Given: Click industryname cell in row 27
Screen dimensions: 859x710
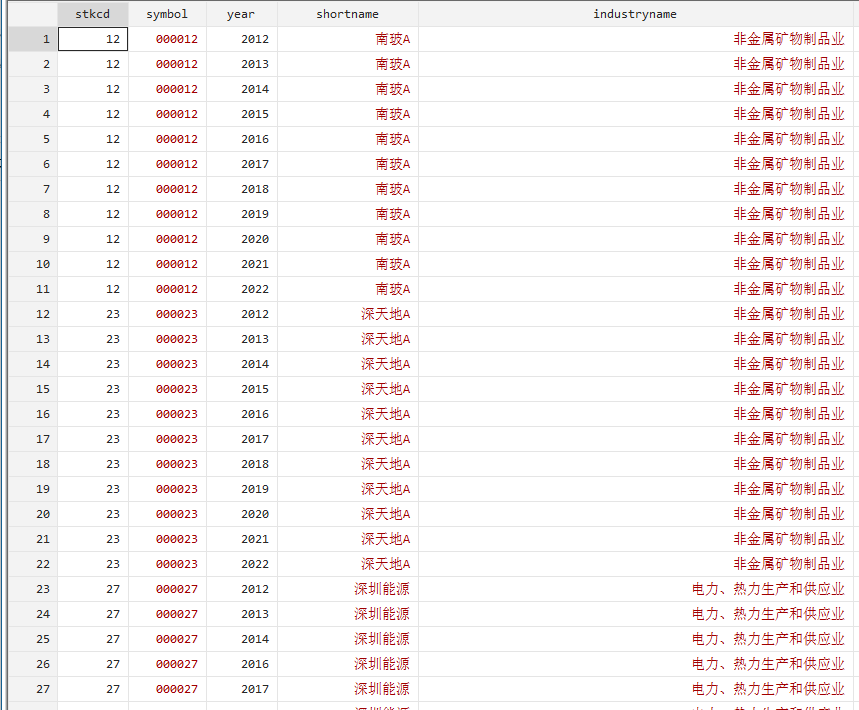Looking at the screenshot, I should point(636,689).
